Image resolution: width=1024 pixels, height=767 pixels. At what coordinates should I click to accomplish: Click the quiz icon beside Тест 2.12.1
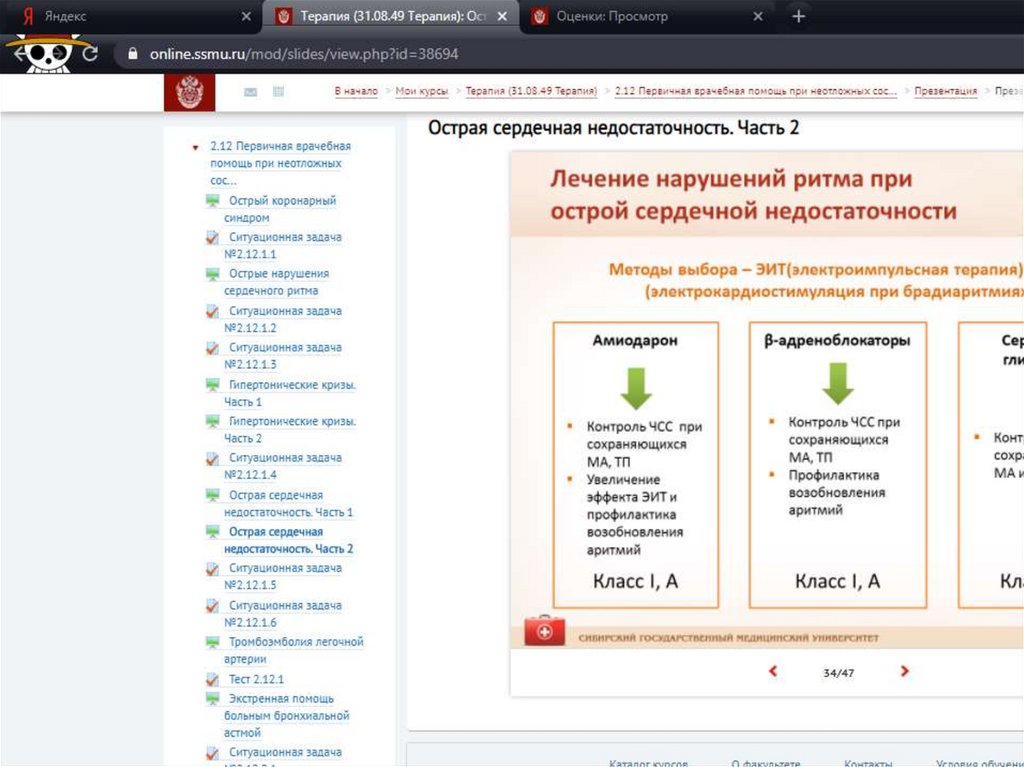coord(212,679)
